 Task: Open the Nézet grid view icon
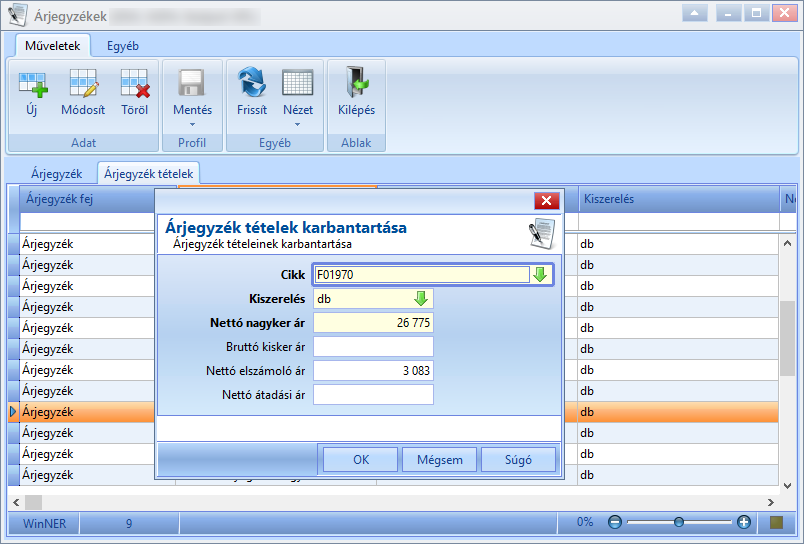[297, 83]
